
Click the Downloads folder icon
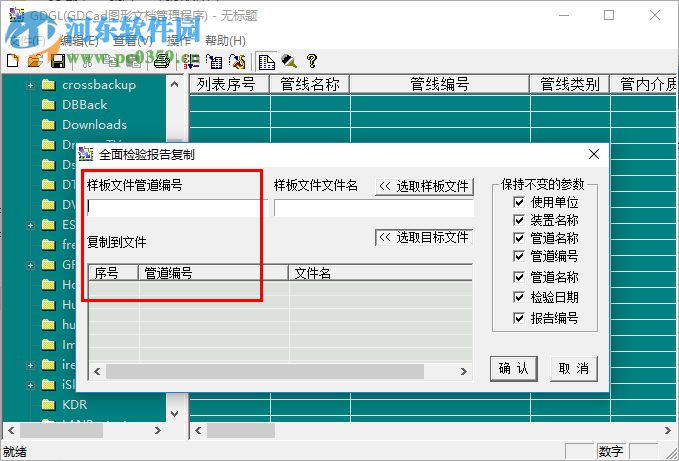point(48,125)
